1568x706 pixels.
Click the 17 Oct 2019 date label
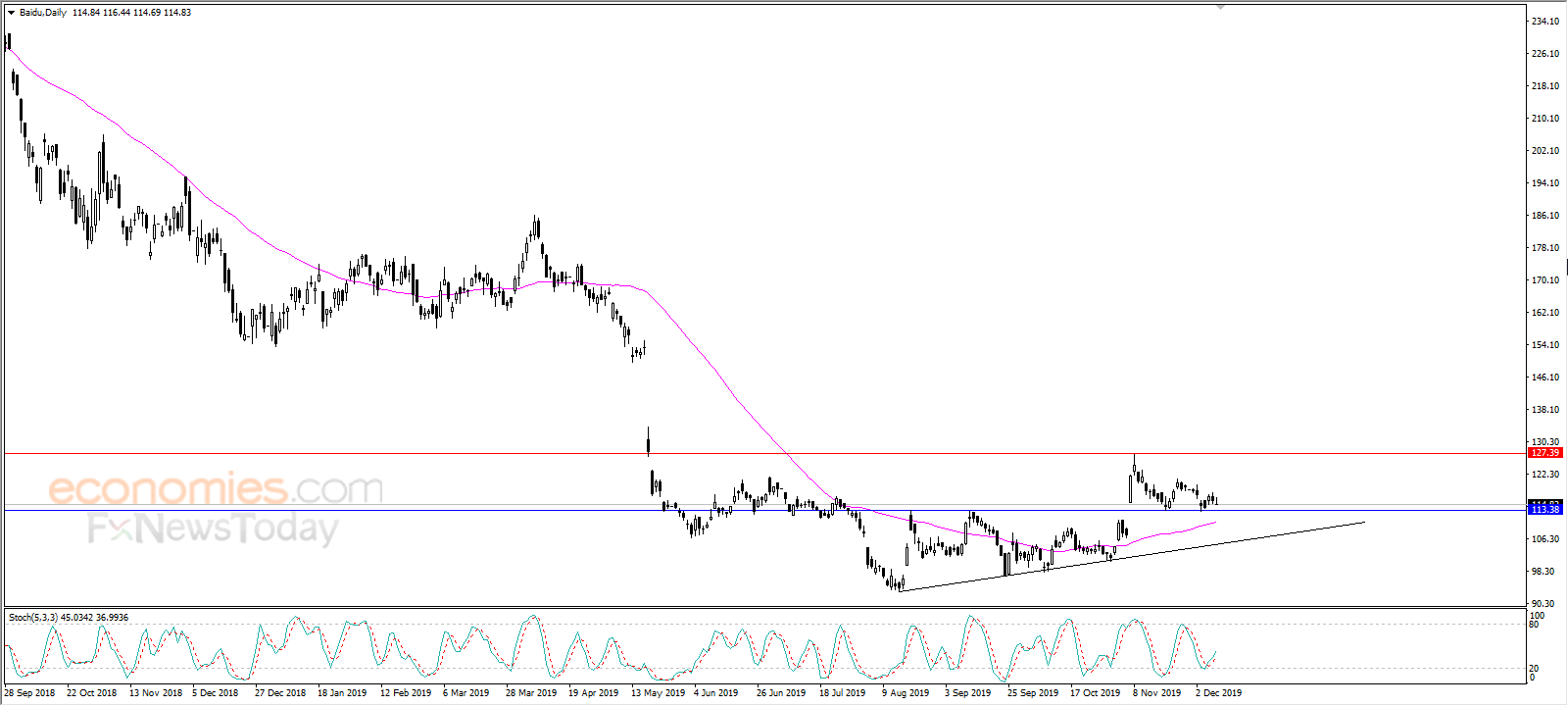pos(1096,693)
